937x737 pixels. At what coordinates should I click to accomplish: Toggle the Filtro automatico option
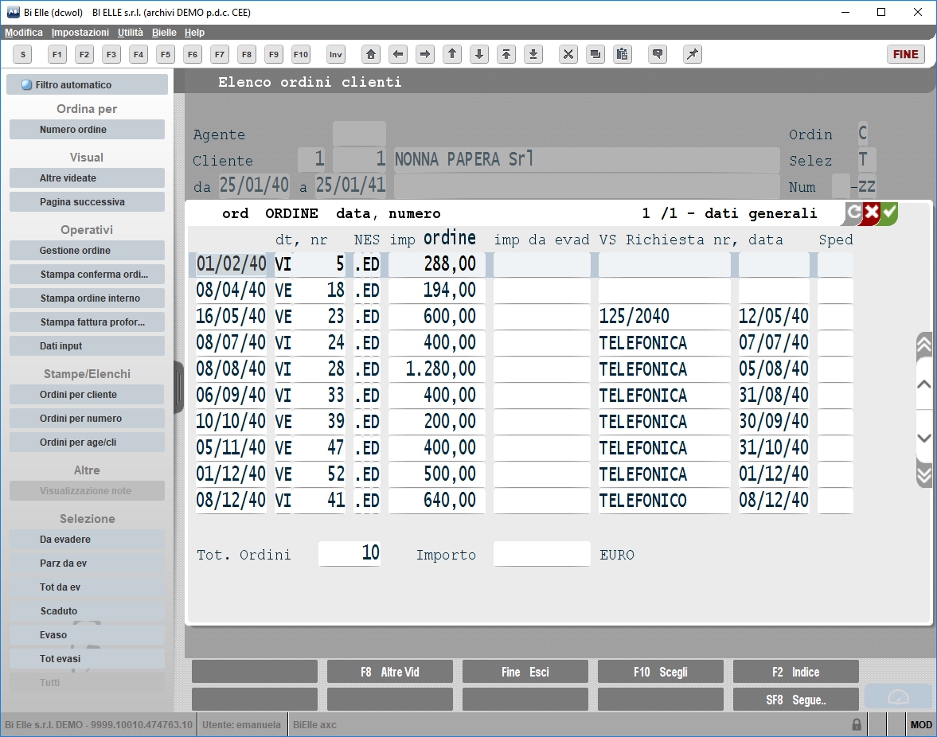[x=87, y=85]
